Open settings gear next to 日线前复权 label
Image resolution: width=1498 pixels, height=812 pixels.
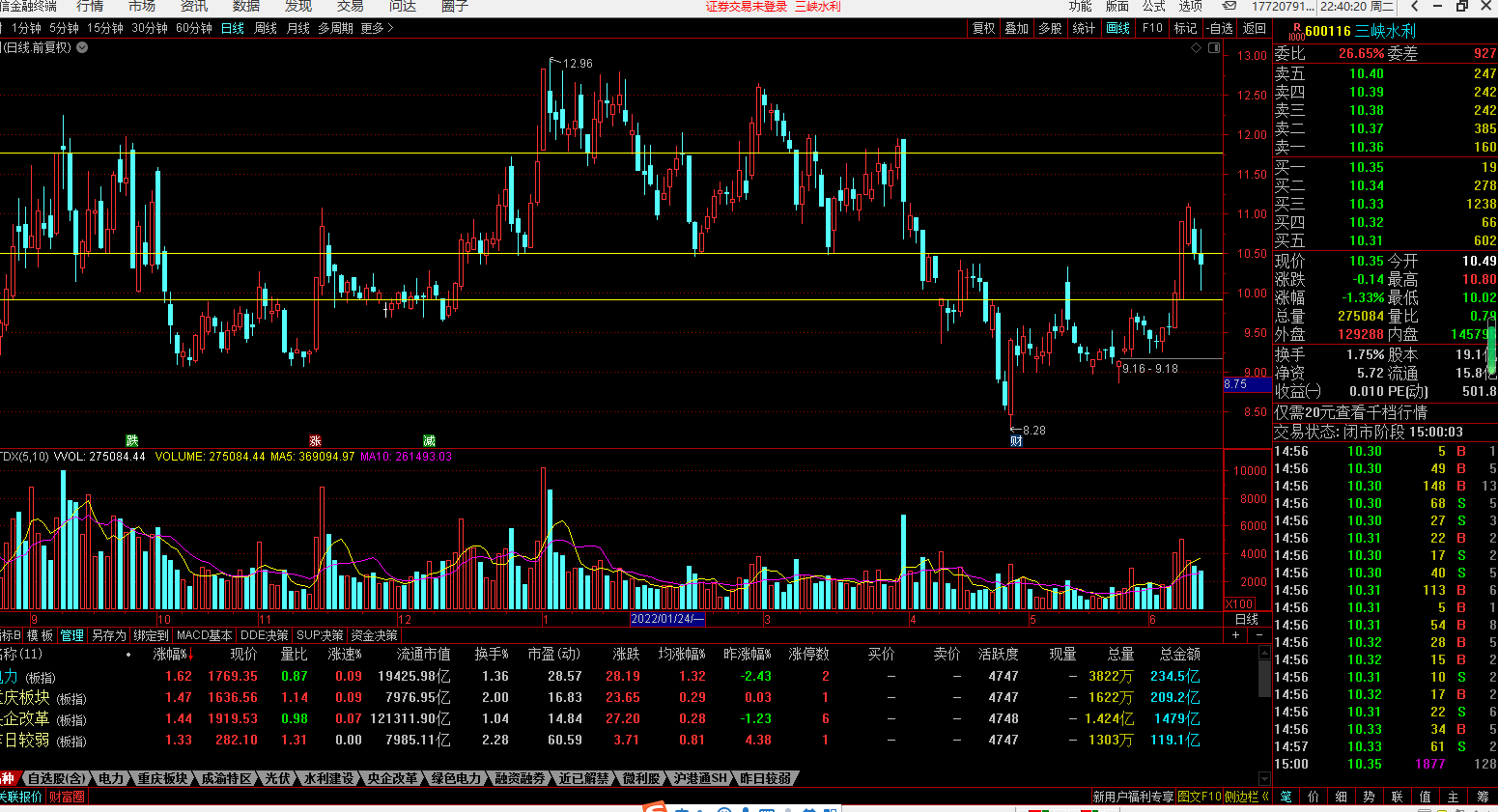(82, 47)
